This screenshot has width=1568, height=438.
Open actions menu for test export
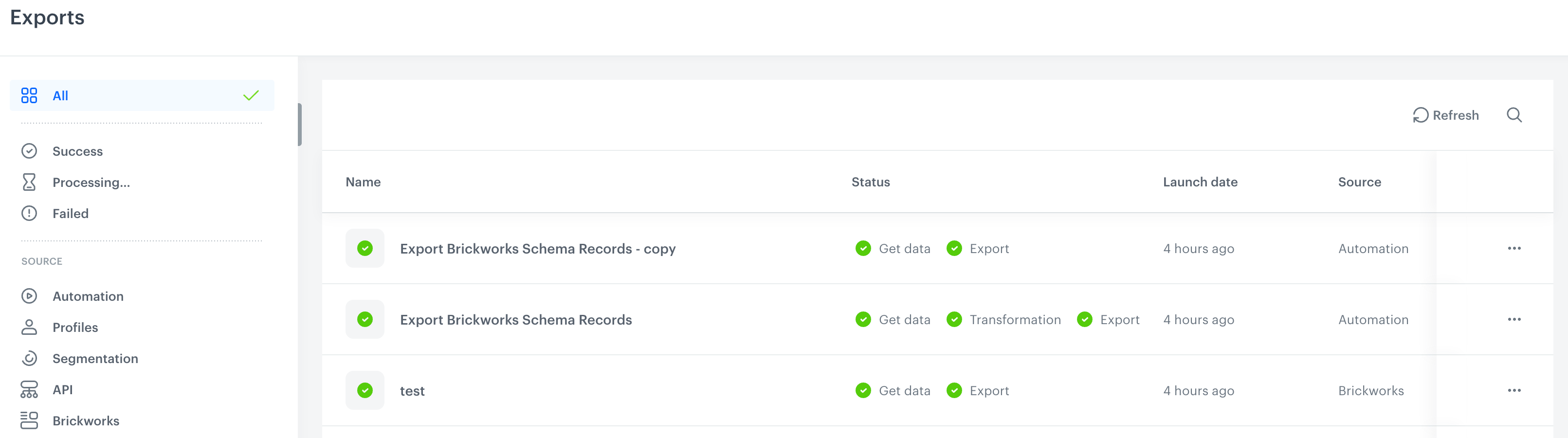(x=1515, y=390)
